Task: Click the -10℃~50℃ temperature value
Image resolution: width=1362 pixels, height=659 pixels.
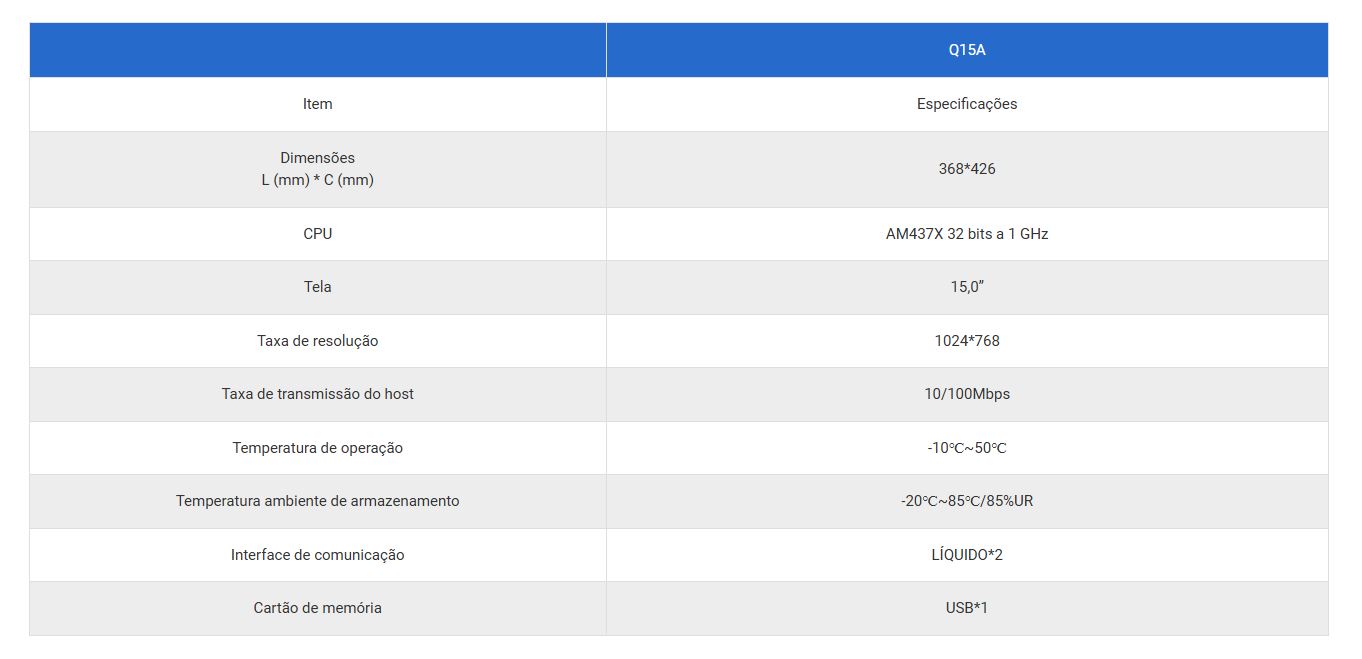Action: tap(966, 448)
